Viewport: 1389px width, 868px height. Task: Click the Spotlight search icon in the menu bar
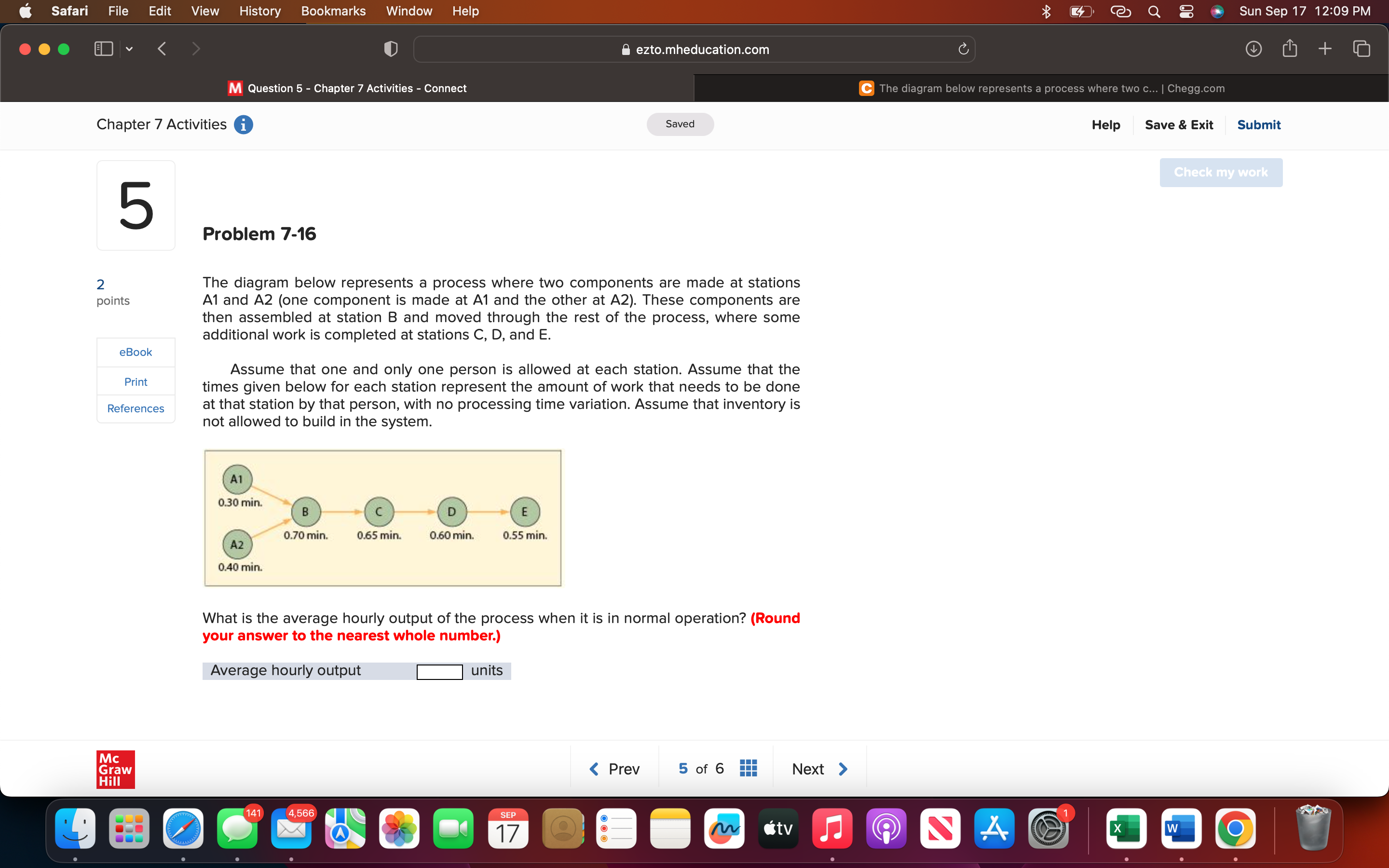coord(1154,12)
